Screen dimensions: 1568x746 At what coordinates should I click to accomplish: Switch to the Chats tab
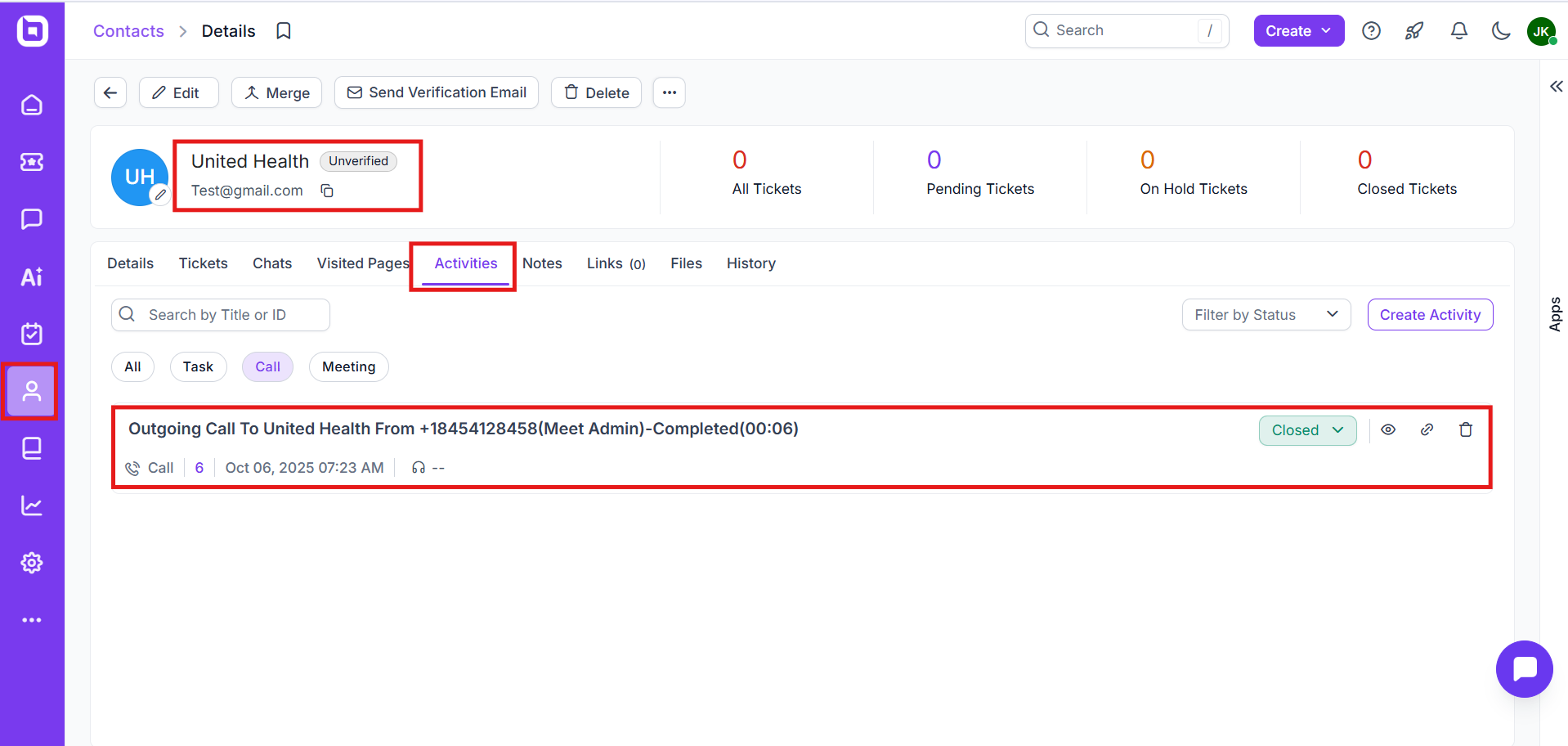click(272, 263)
